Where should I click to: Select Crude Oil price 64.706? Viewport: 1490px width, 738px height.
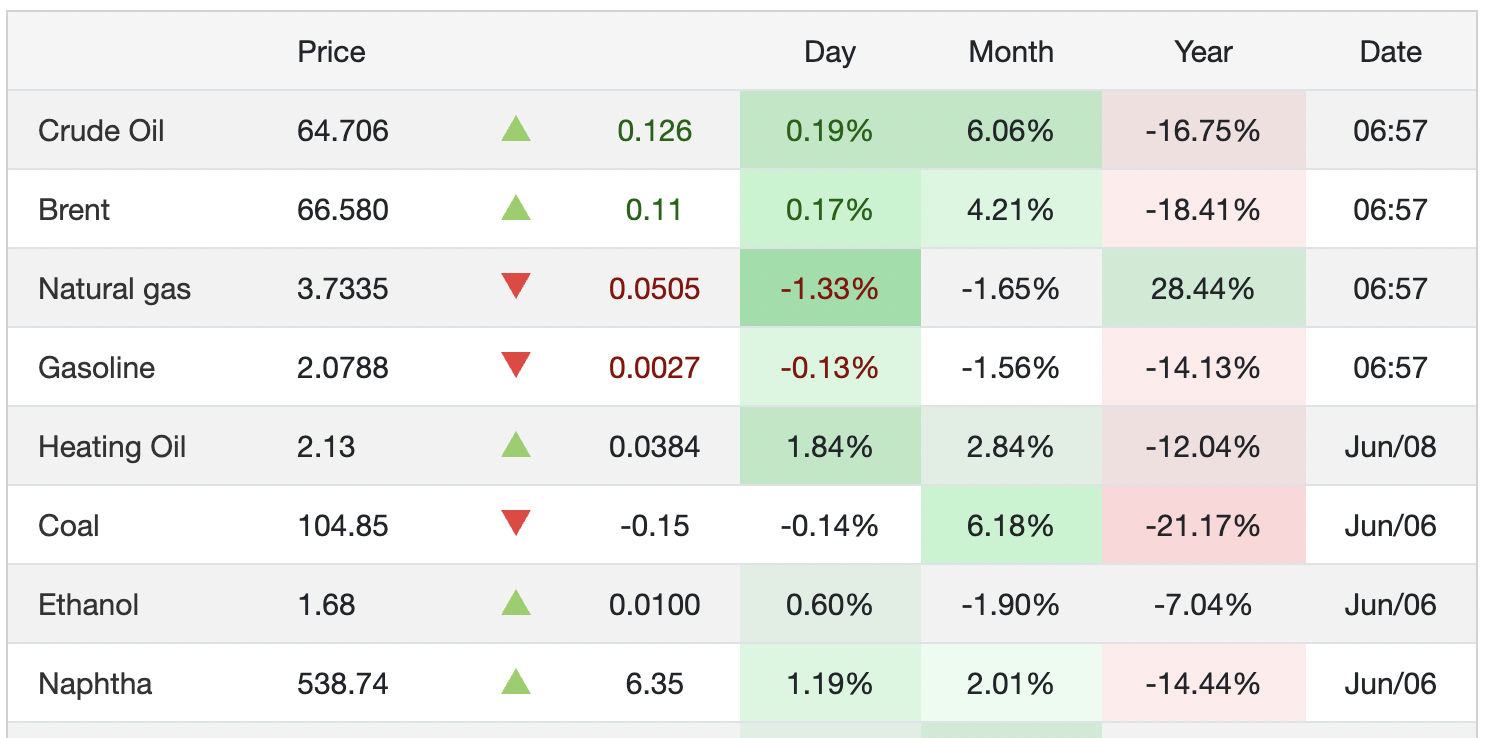point(343,131)
